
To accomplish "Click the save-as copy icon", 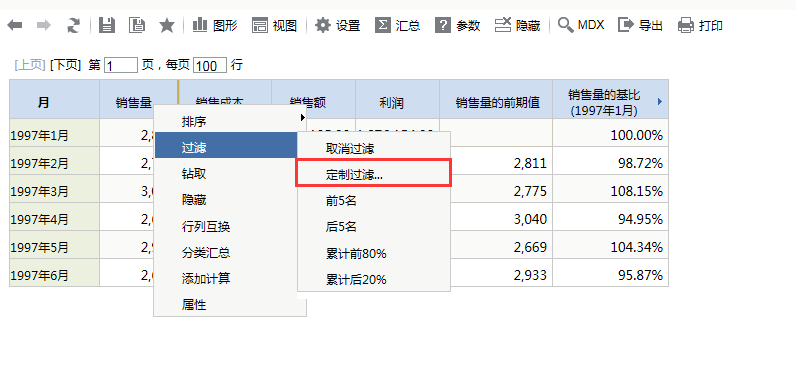I will (x=137, y=25).
